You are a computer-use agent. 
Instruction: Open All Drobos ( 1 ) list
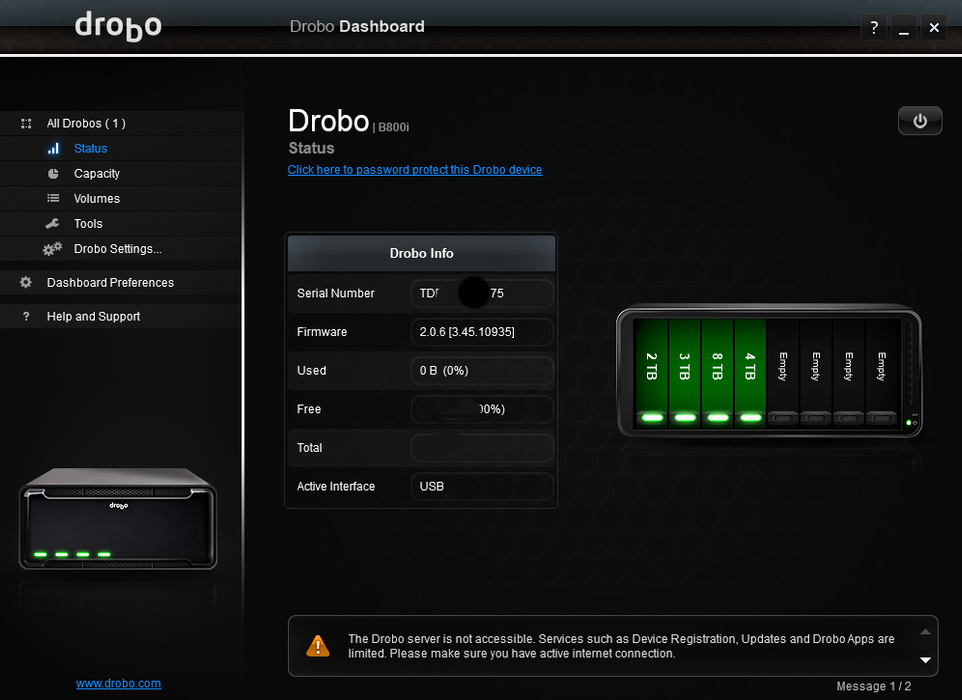pyautogui.click(x=121, y=123)
